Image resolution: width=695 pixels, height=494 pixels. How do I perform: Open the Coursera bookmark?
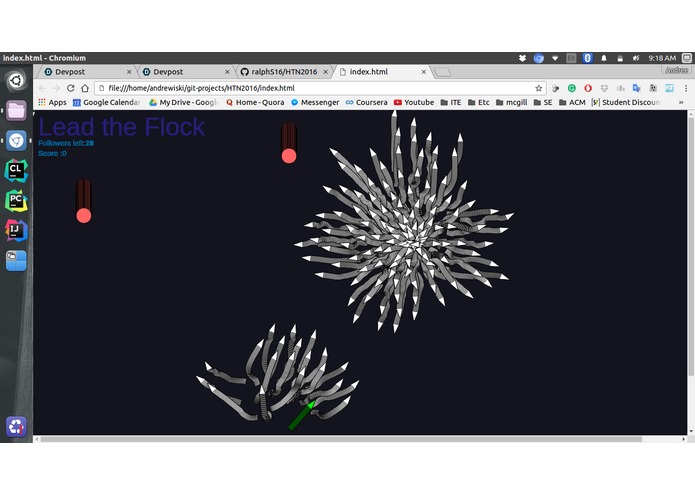point(367,102)
